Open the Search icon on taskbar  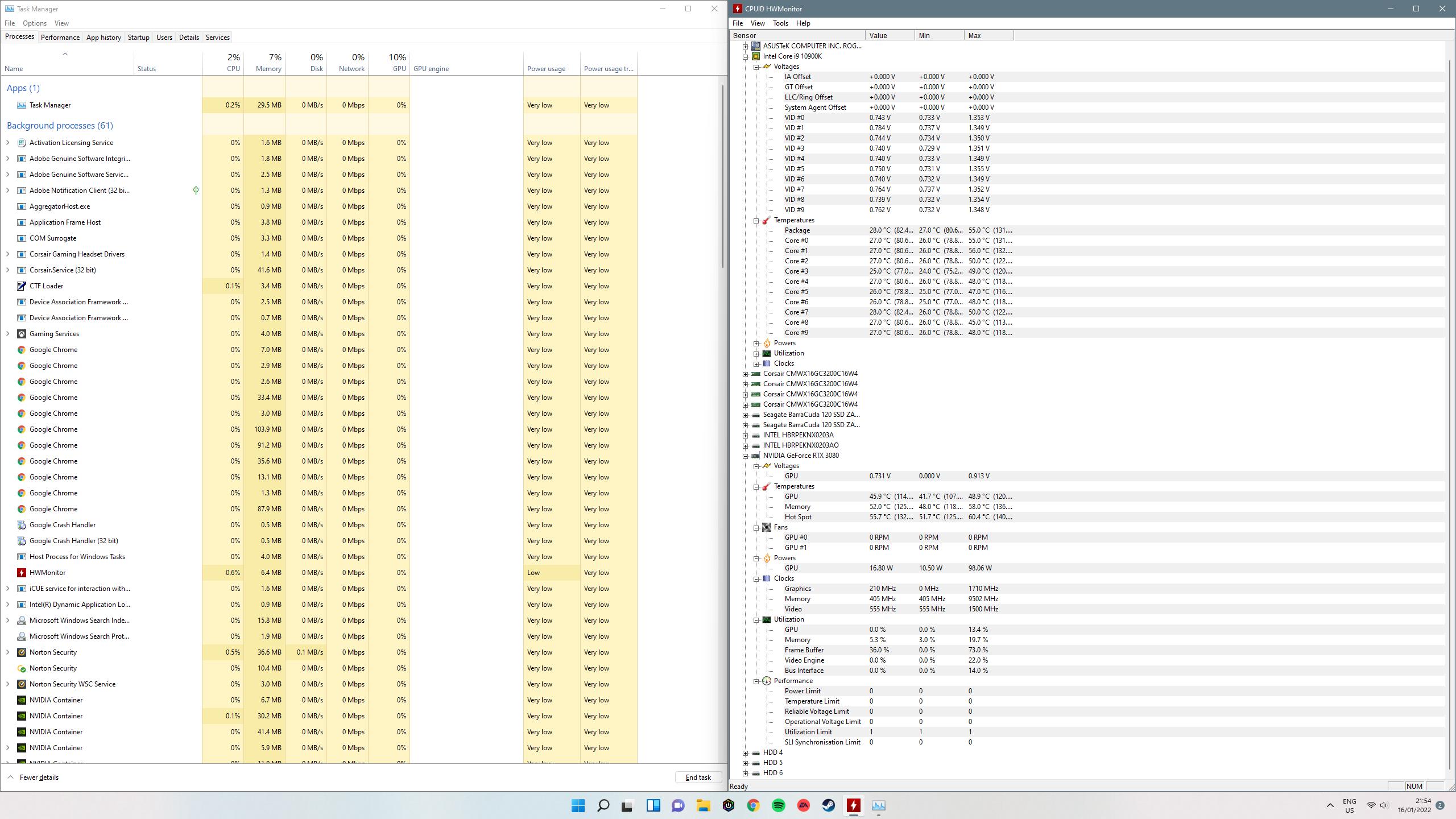coord(603,805)
